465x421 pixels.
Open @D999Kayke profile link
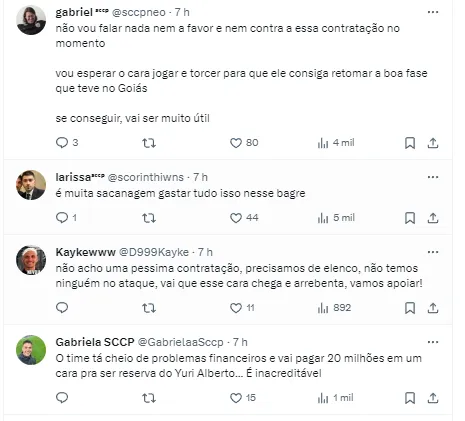point(154,252)
